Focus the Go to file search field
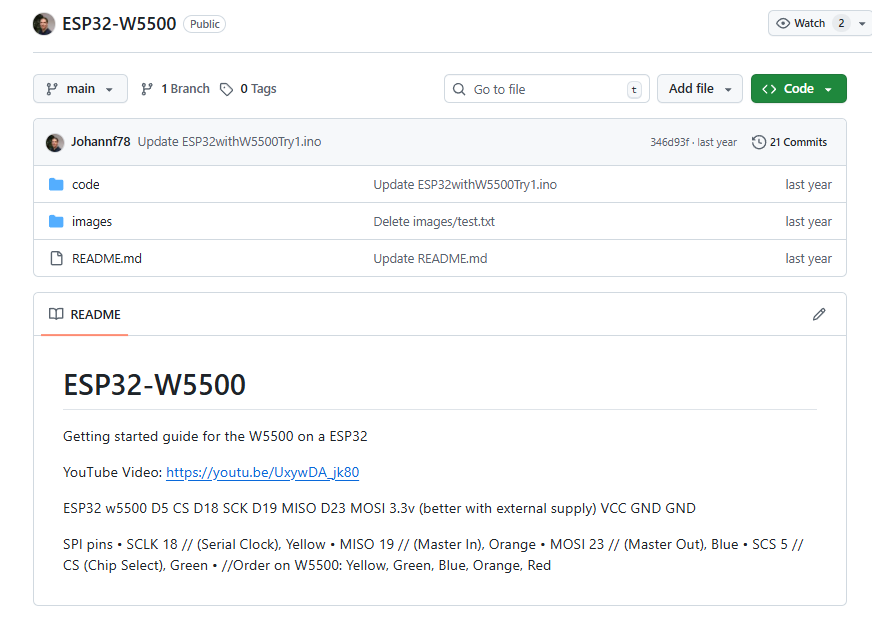872x628 pixels. [546, 89]
